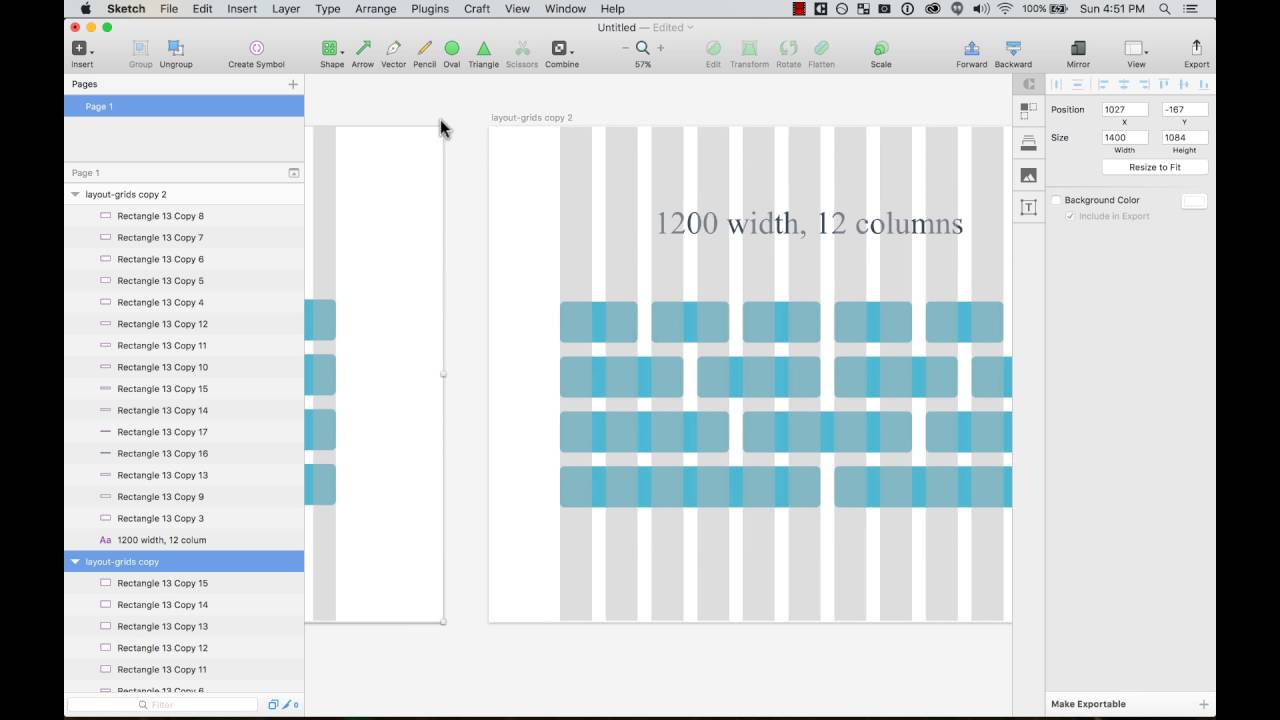Collapse the layout-grids copy group
Viewport: 1280px width, 720px height.
[75, 561]
